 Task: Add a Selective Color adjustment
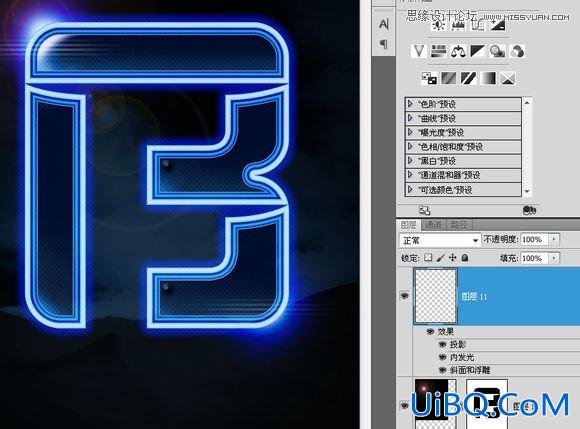coord(508,78)
